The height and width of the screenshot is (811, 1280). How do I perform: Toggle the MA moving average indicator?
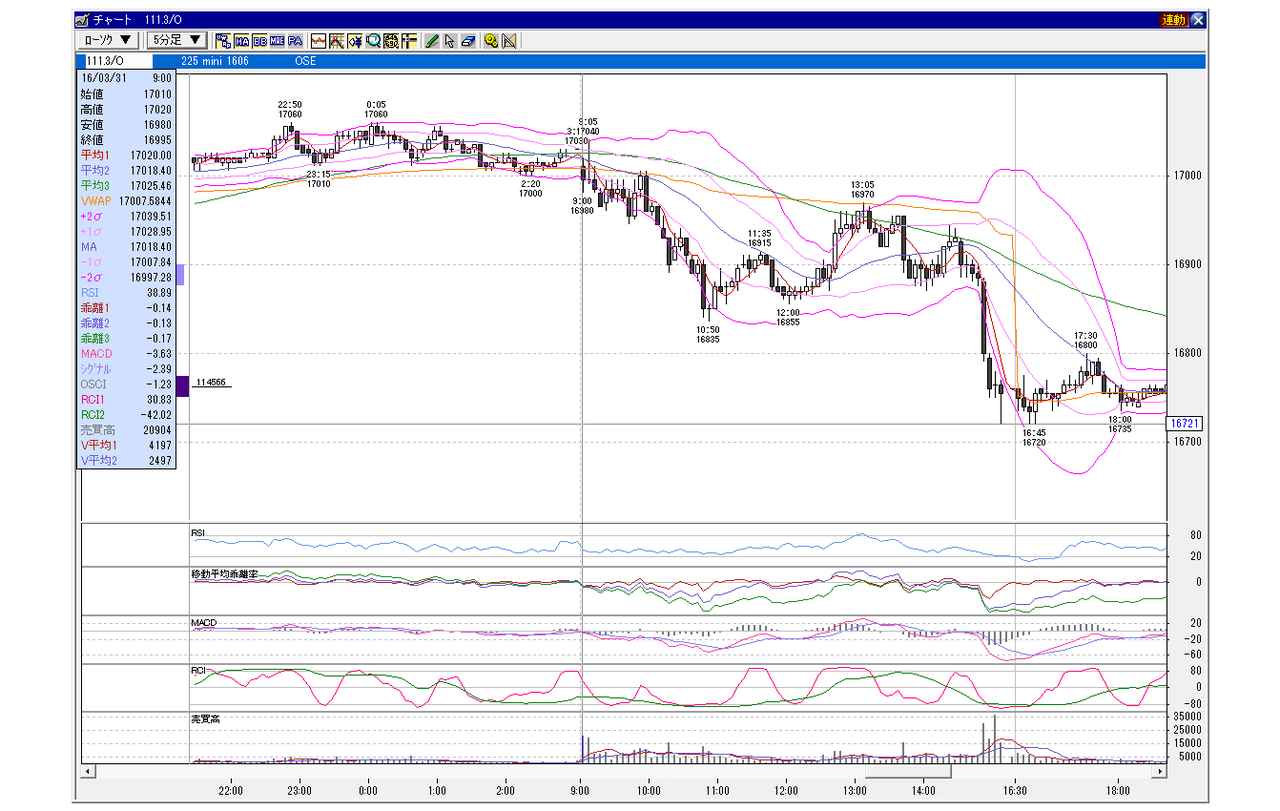242,41
